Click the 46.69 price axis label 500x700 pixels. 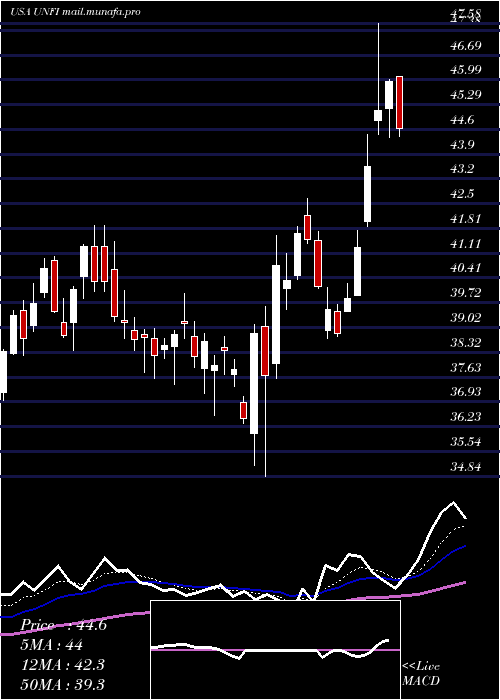pyautogui.click(x=466, y=46)
